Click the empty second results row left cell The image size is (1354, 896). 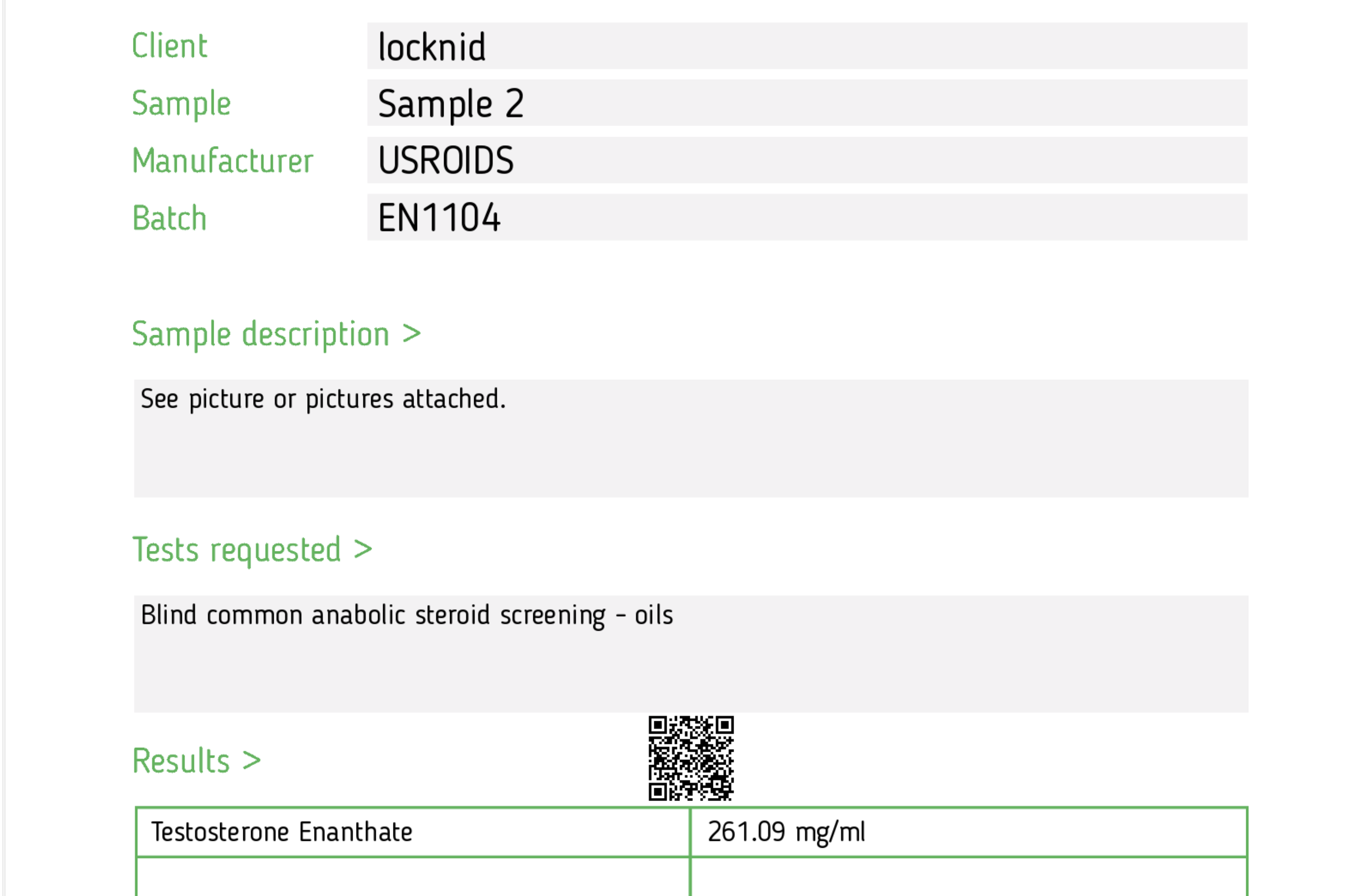tap(413, 877)
